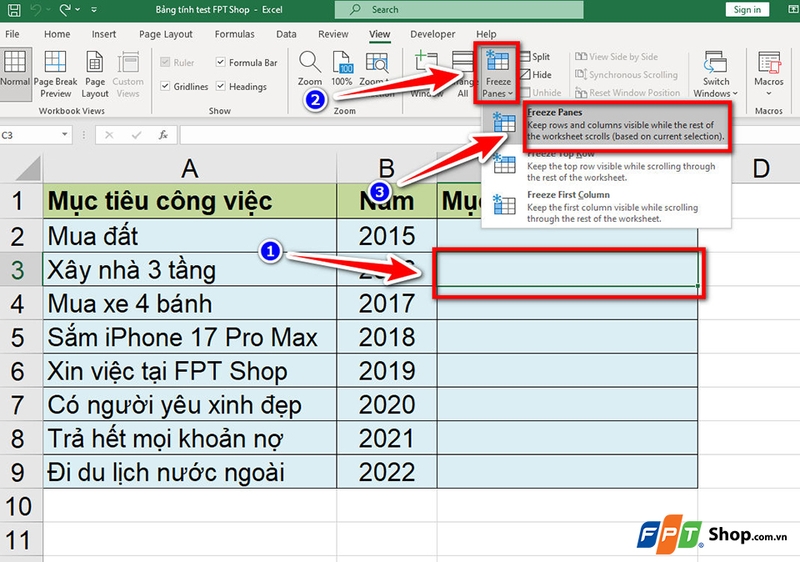Viewport: 800px width, 562px height.
Task: Click cell 'Mua xe 4 bánh'
Action: [190, 303]
